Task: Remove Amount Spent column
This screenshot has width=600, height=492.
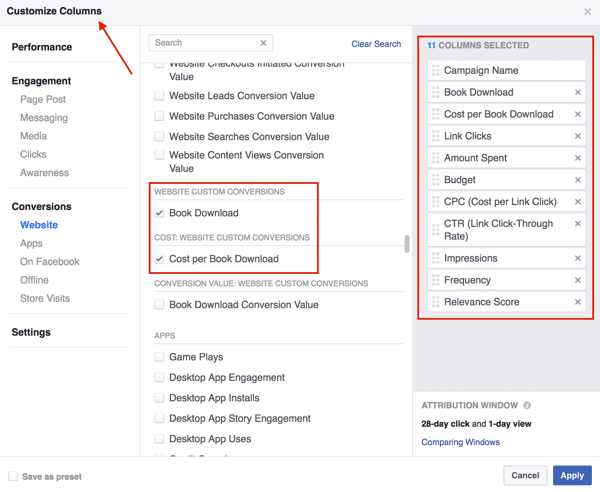Action: click(x=578, y=158)
